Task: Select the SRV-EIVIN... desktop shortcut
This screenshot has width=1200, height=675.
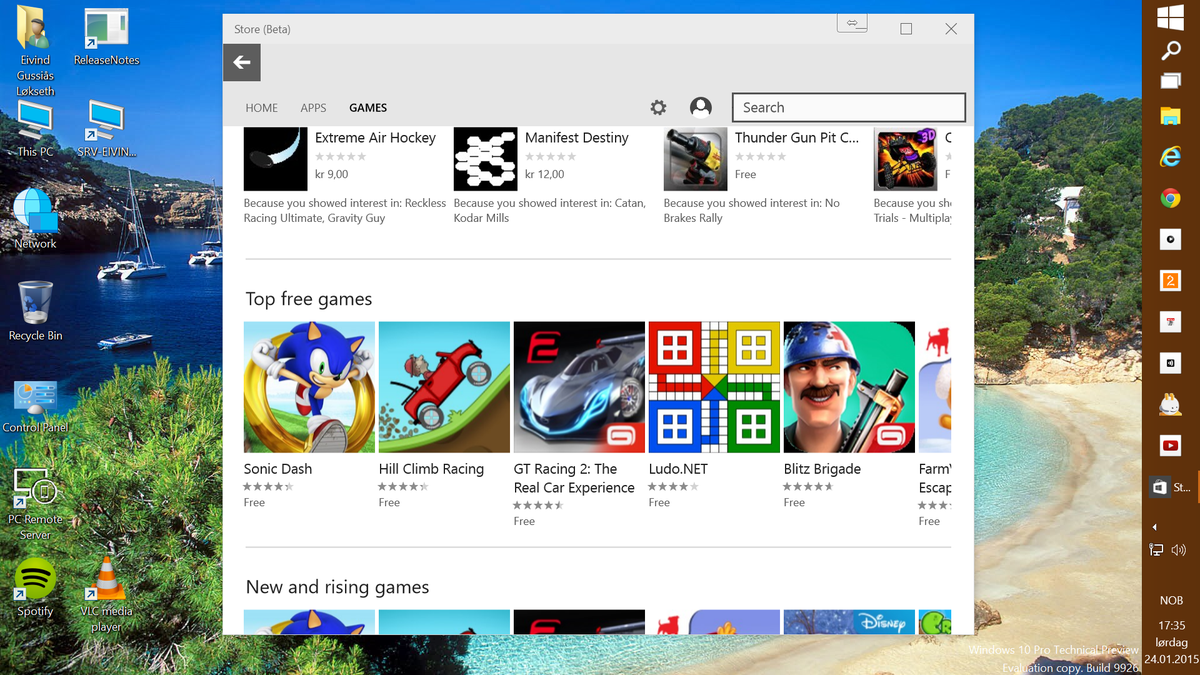Action: [x=106, y=128]
